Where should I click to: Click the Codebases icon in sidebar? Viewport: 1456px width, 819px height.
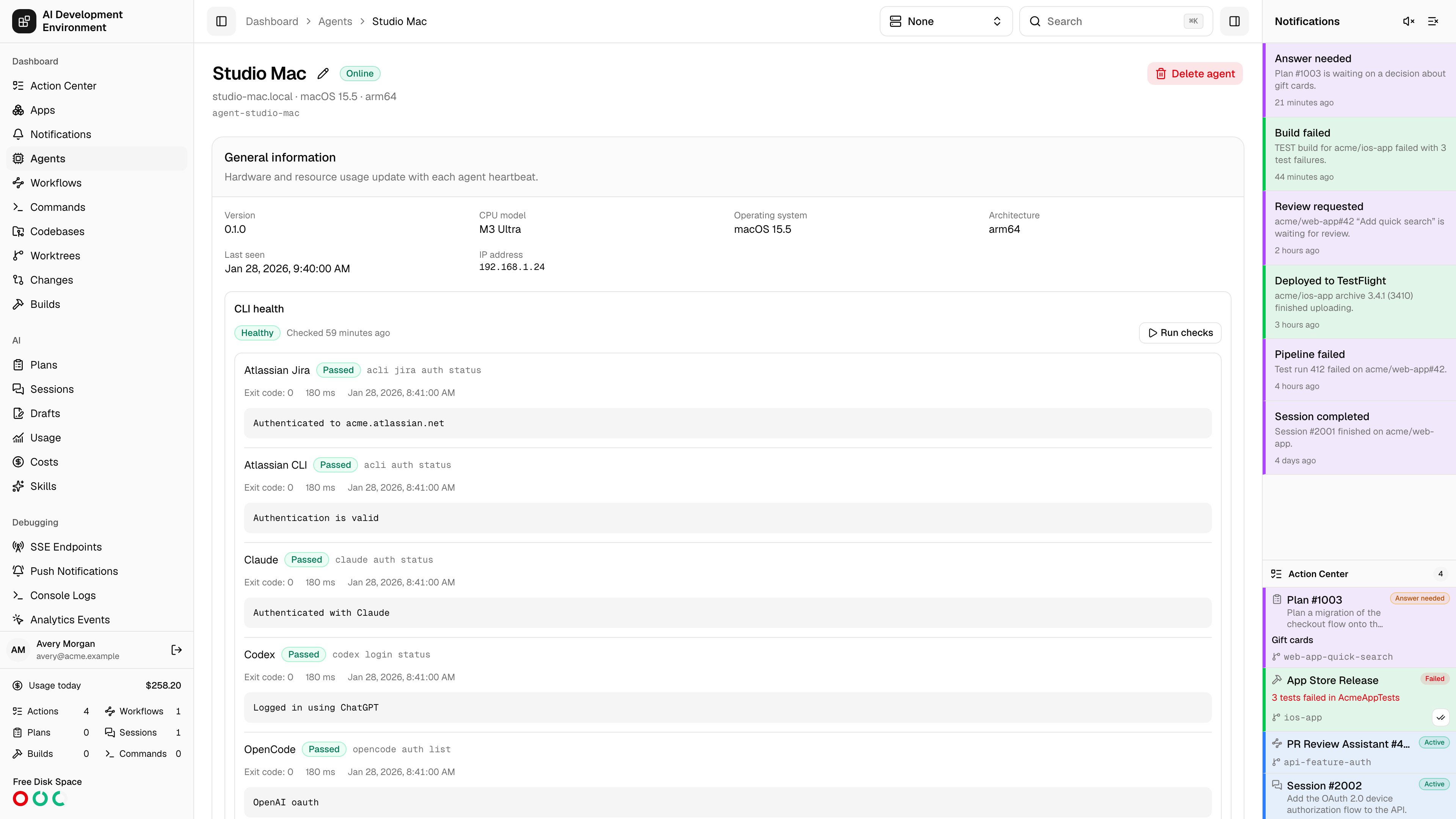click(18, 232)
